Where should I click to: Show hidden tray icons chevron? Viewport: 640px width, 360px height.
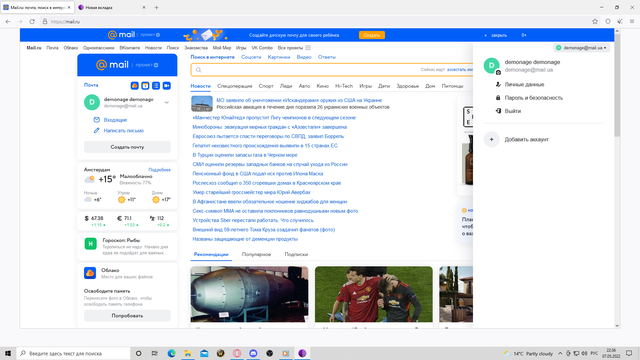tap(560, 353)
